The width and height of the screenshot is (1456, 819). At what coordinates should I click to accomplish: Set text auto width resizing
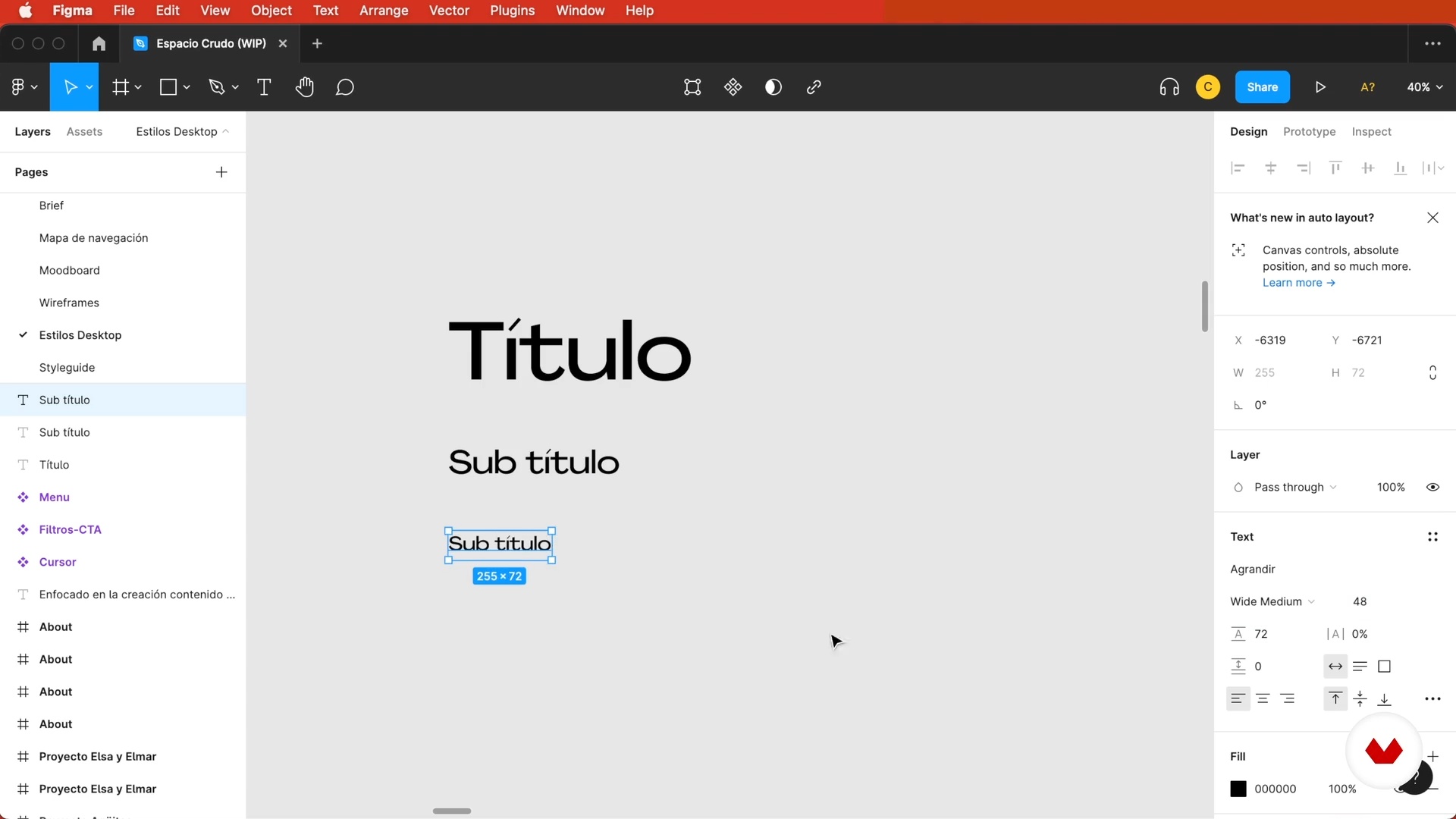(x=1335, y=667)
